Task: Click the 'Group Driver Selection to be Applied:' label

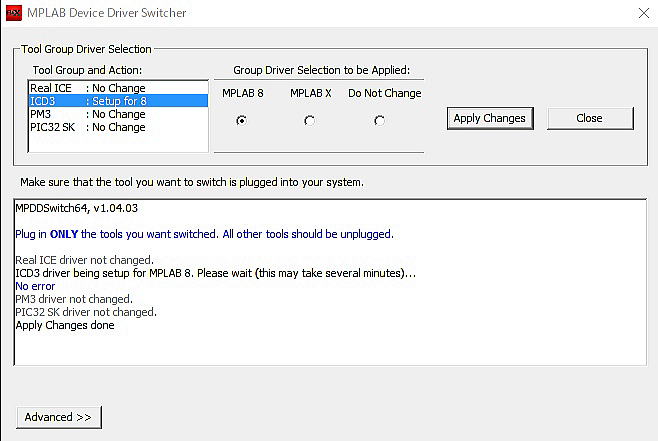Action: pos(321,70)
